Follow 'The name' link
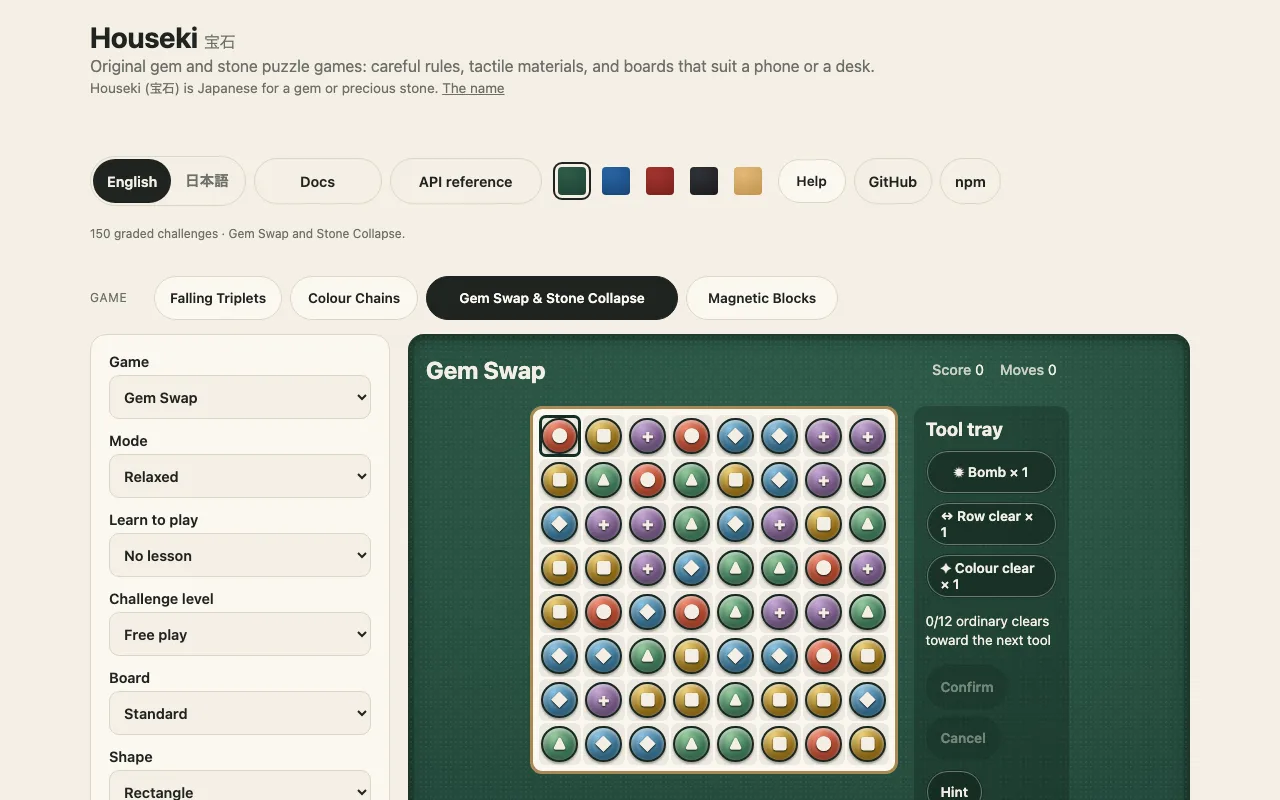 point(473,88)
